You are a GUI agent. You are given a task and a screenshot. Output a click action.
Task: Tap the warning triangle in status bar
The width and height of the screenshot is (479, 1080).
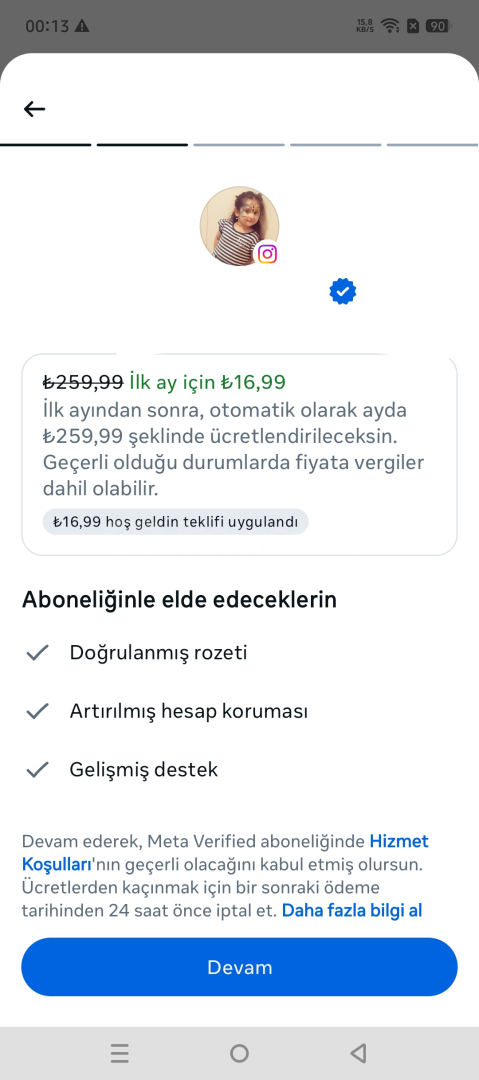coord(82,26)
